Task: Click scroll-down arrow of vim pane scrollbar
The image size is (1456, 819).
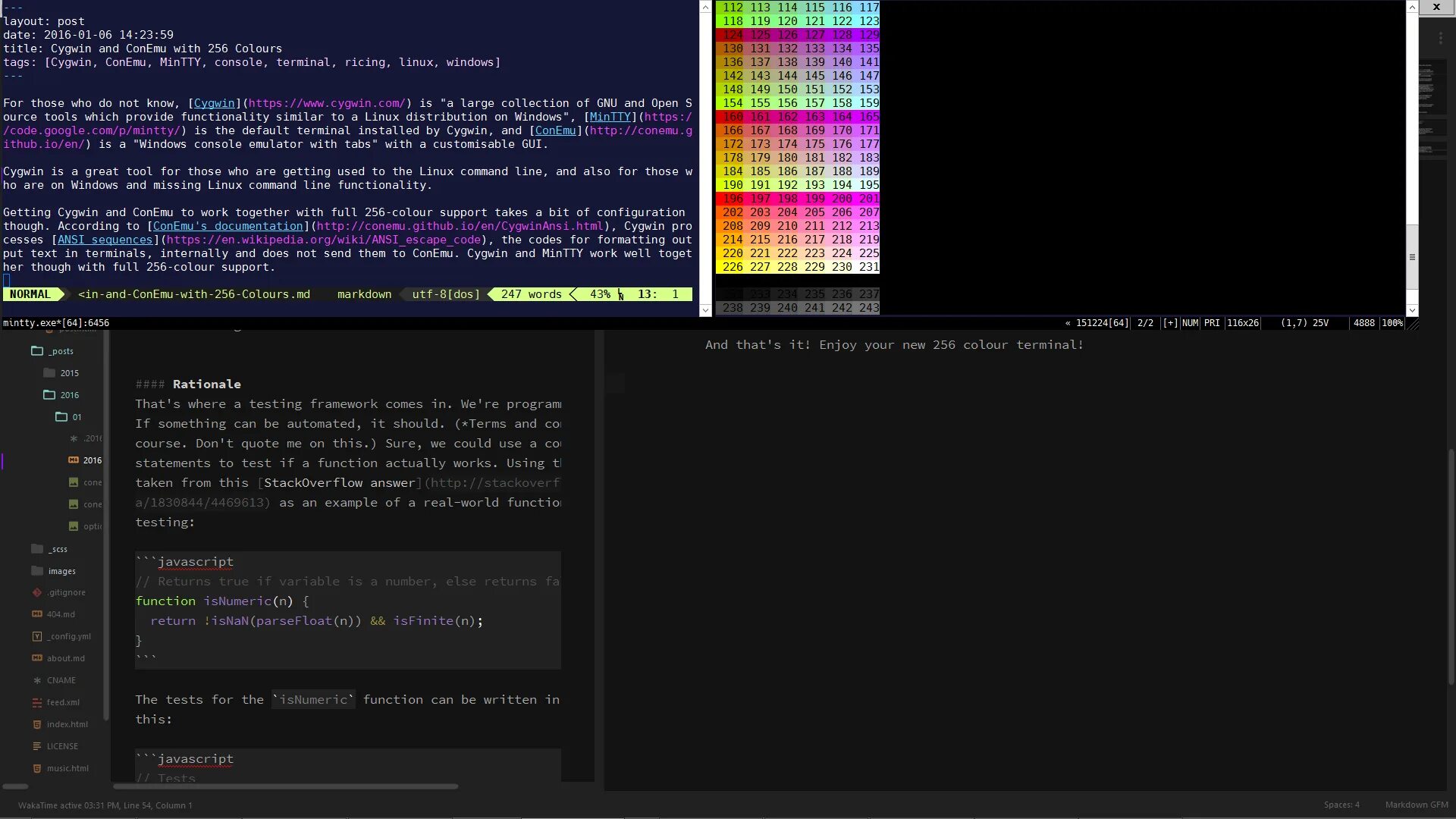Action: coord(705,310)
